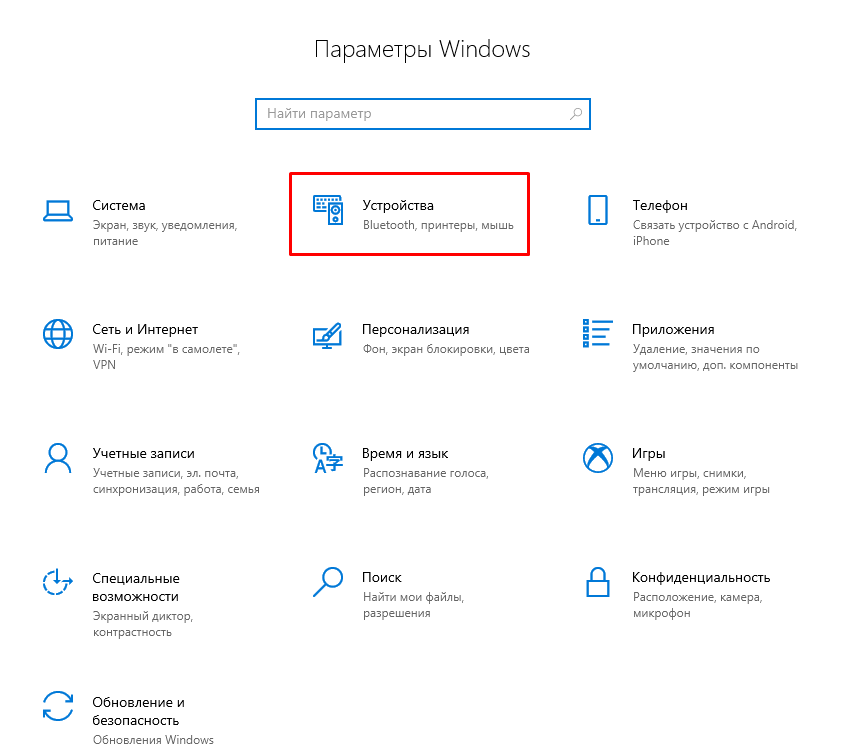The width and height of the screenshot is (861, 751).
Task: Click the laptop icon for Система
Action: 58,211
